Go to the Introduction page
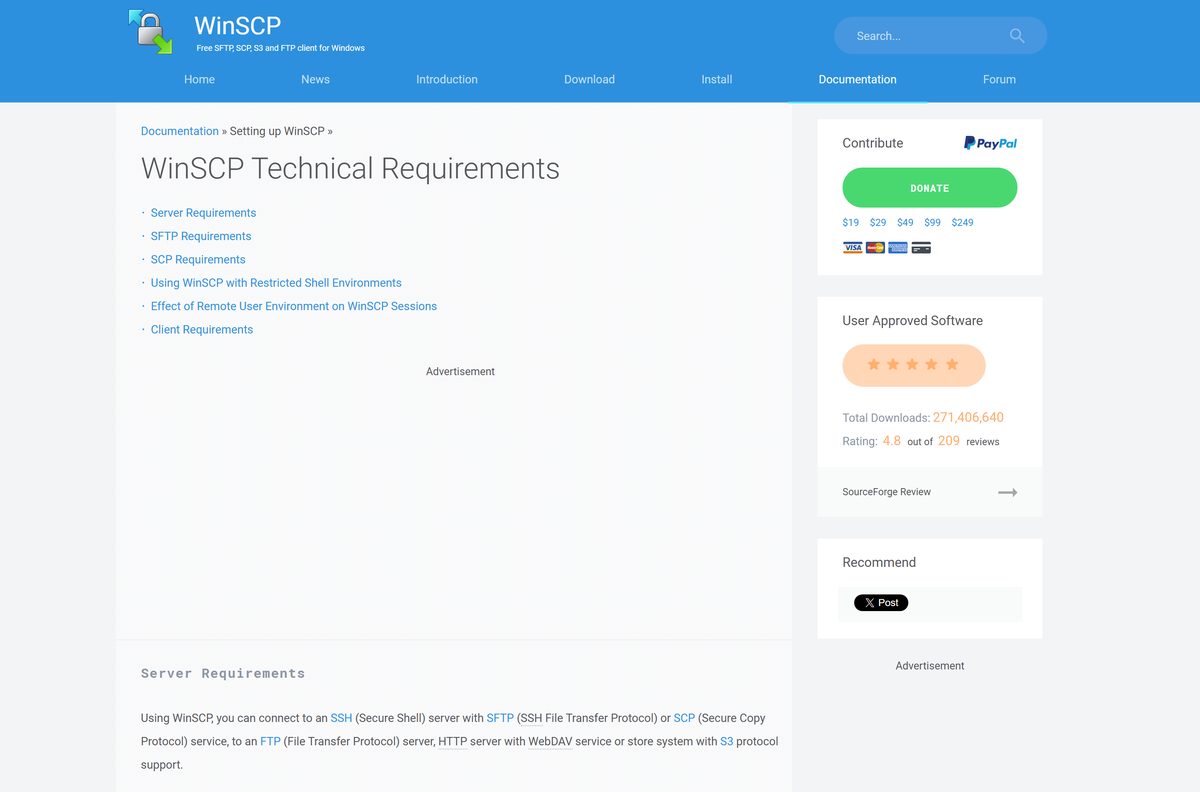 (x=447, y=79)
